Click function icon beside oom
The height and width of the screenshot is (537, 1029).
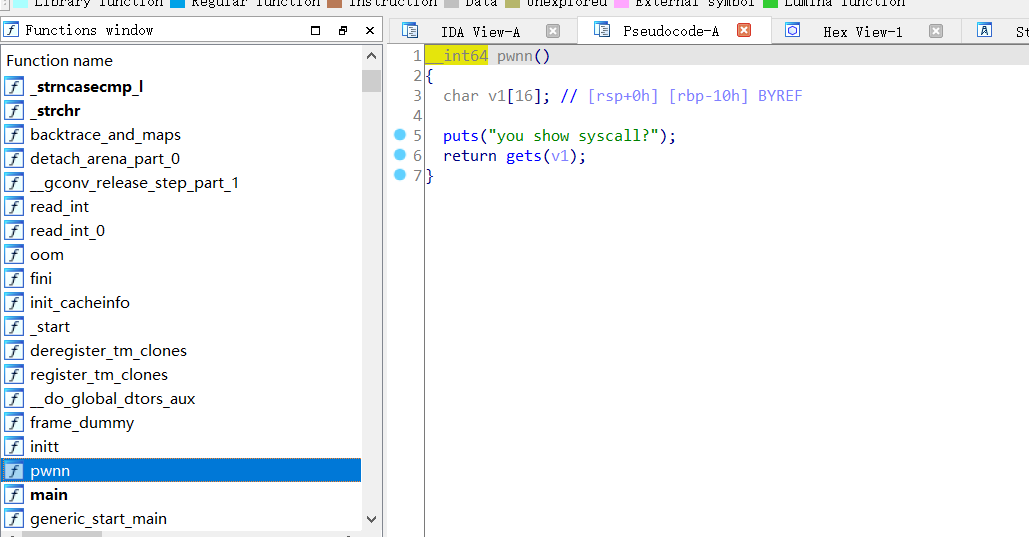tap(14, 255)
